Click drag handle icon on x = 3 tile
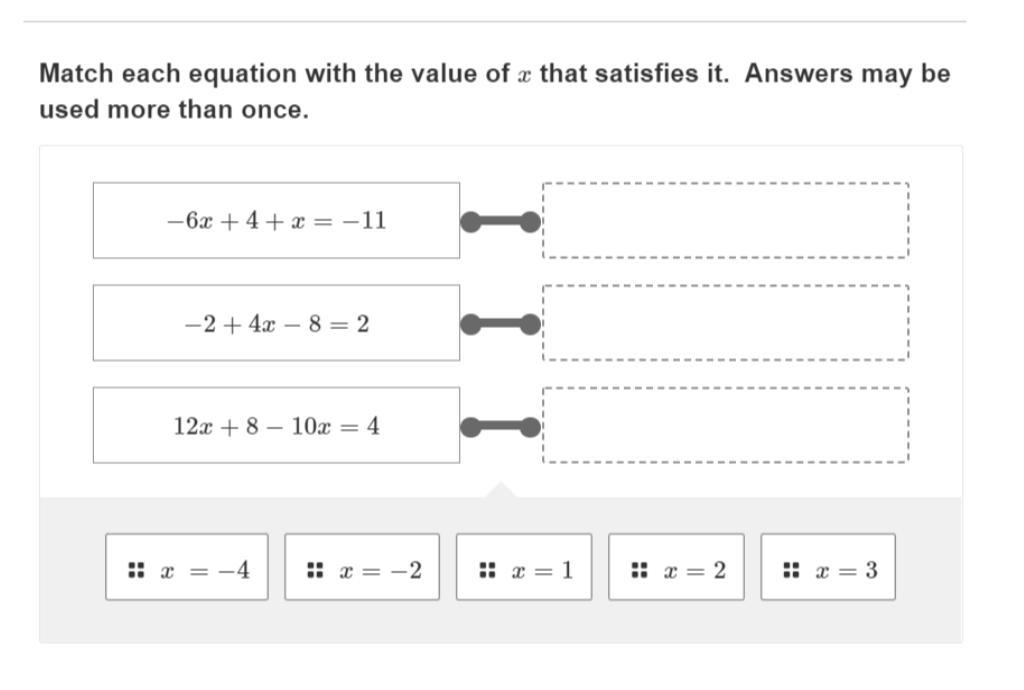Image resolution: width=1024 pixels, height=690 pixels. pos(791,570)
